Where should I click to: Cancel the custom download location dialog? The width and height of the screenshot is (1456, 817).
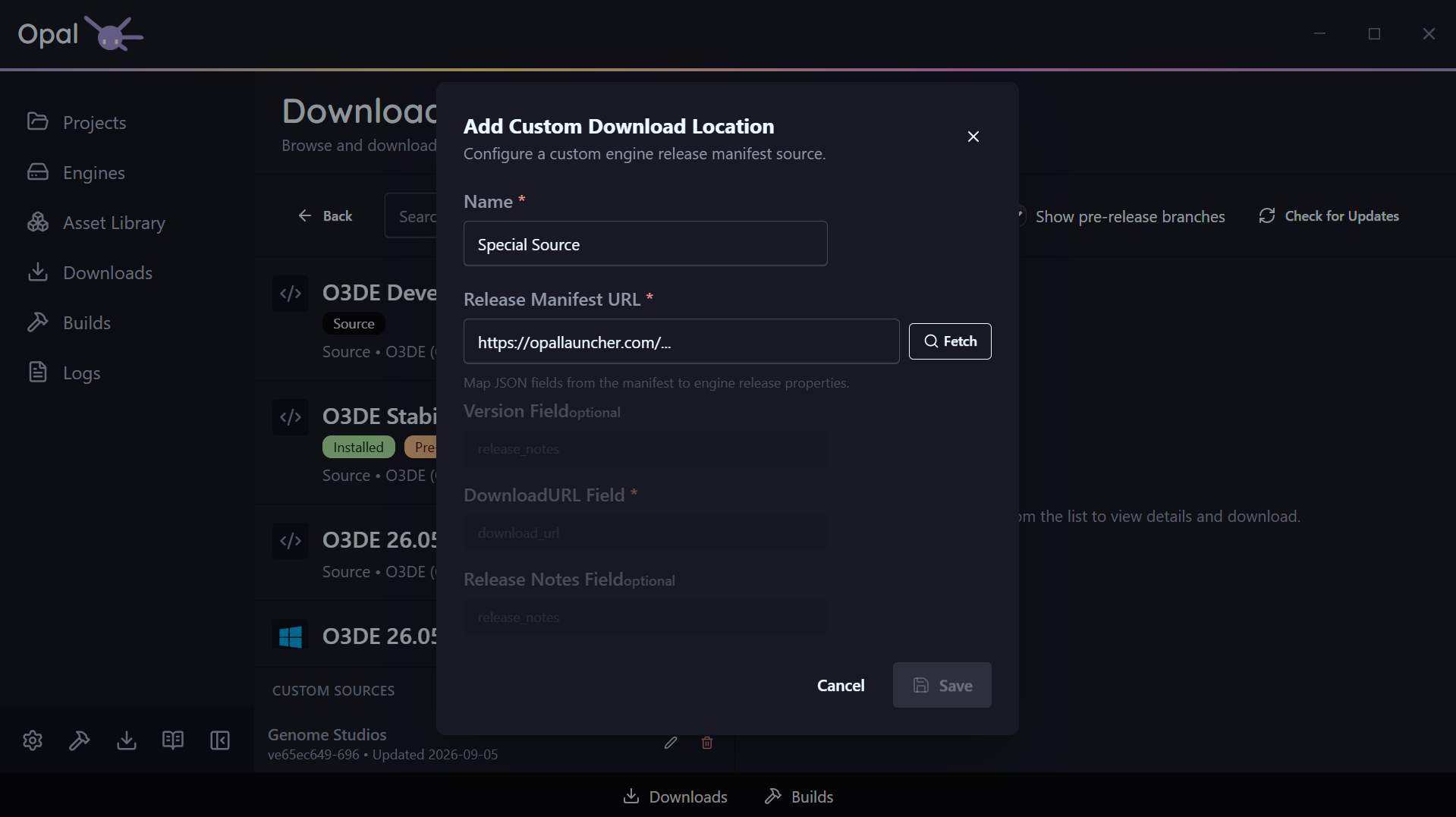click(841, 685)
